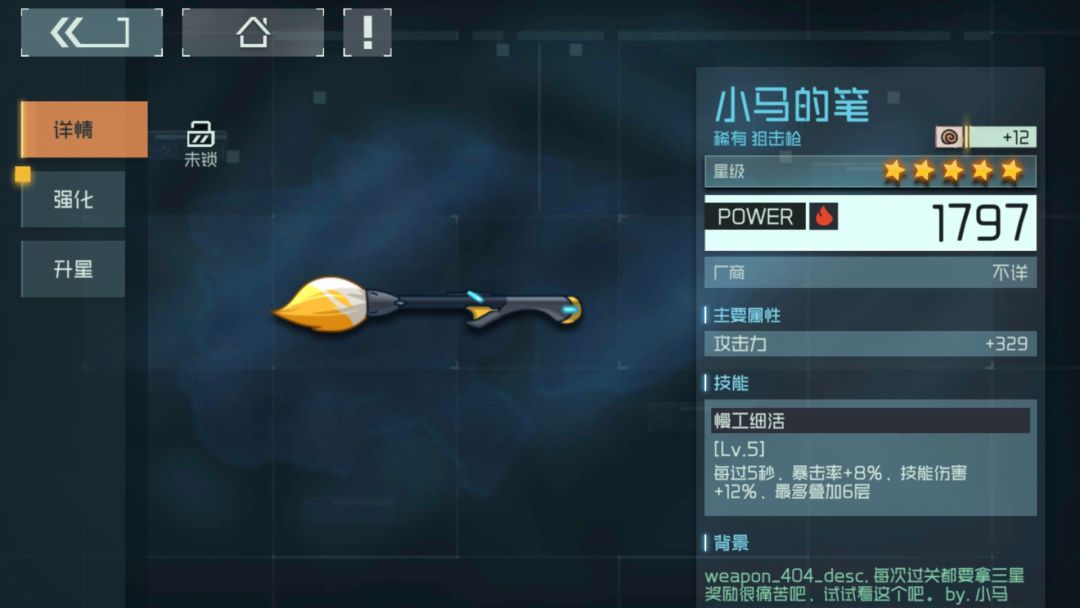Click the 背景 background section header
Viewport: 1080px width, 608px height.
pos(731,543)
